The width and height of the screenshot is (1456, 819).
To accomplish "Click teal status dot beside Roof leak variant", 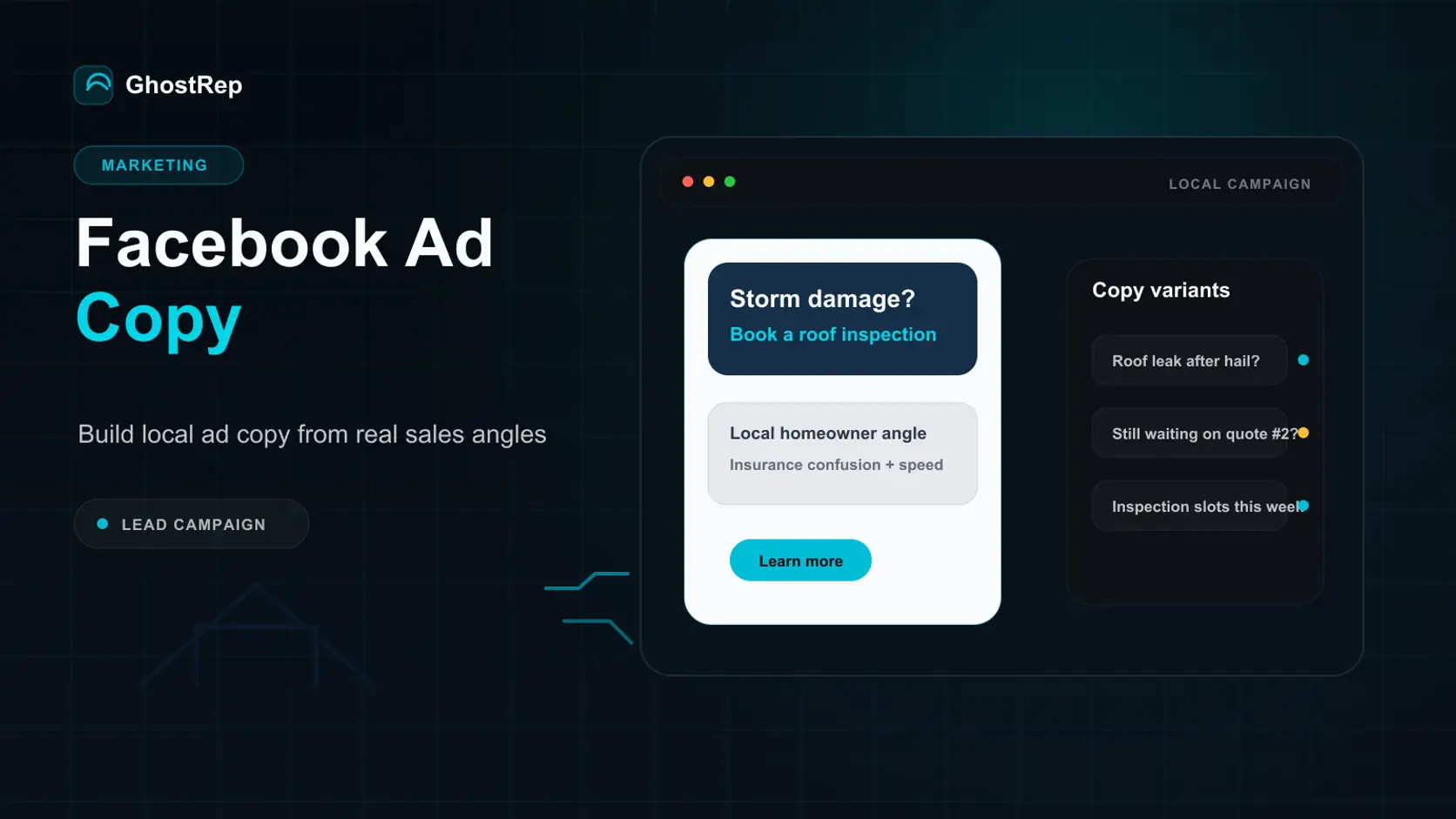I will 1304,360.
